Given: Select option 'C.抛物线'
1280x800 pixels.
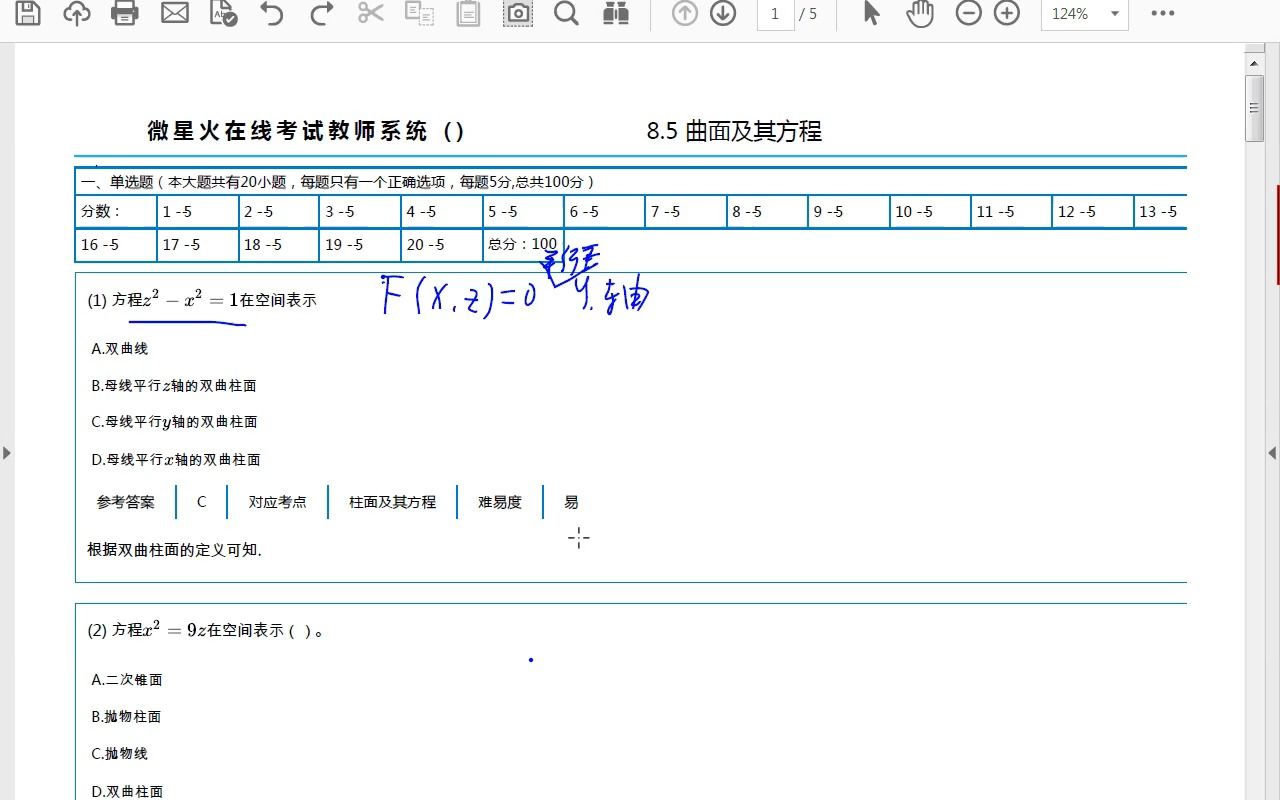Looking at the screenshot, I should [x=119, y=754].
